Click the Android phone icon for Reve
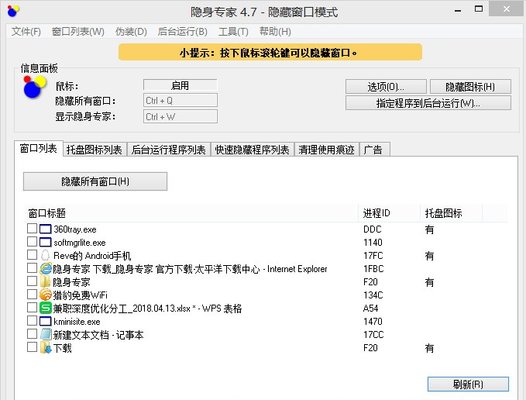Image resolution: width=526 pixels, height=400 pixels. point(45,255)
